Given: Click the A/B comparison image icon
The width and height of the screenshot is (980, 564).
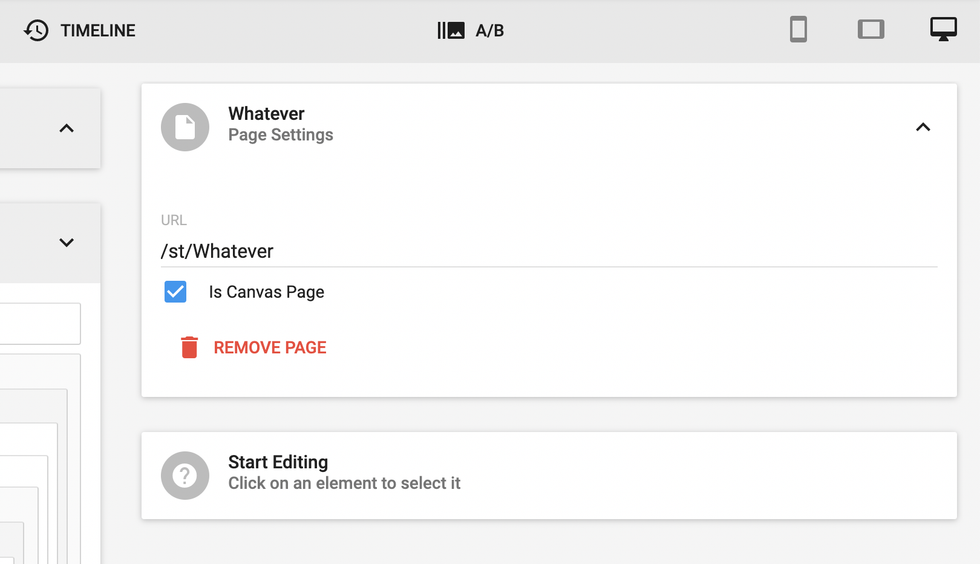Looking at the screenshot, I should (451, 31).
